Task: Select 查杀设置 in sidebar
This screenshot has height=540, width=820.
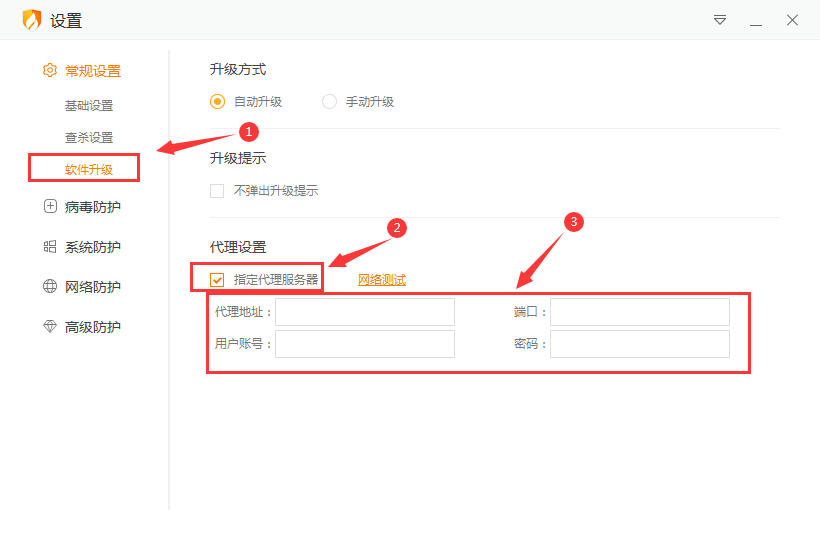Action: tap(89, 137)
